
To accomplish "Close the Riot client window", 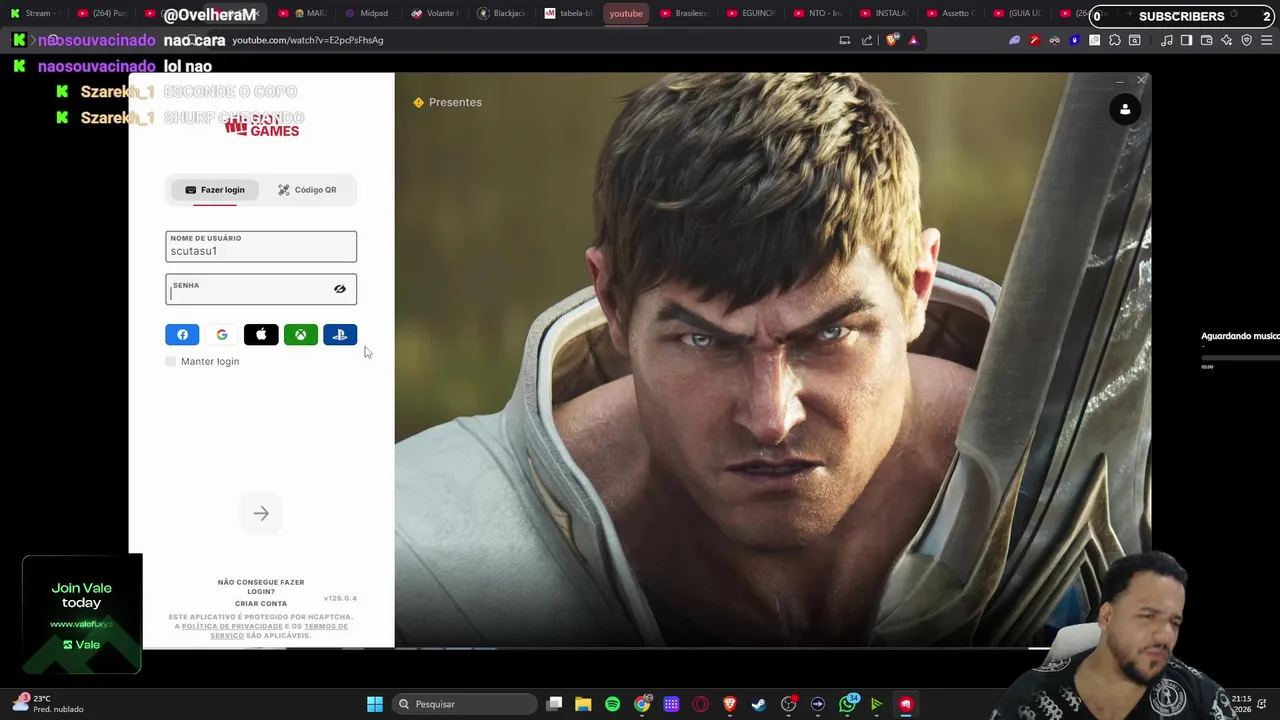I will pos(1141,80).
